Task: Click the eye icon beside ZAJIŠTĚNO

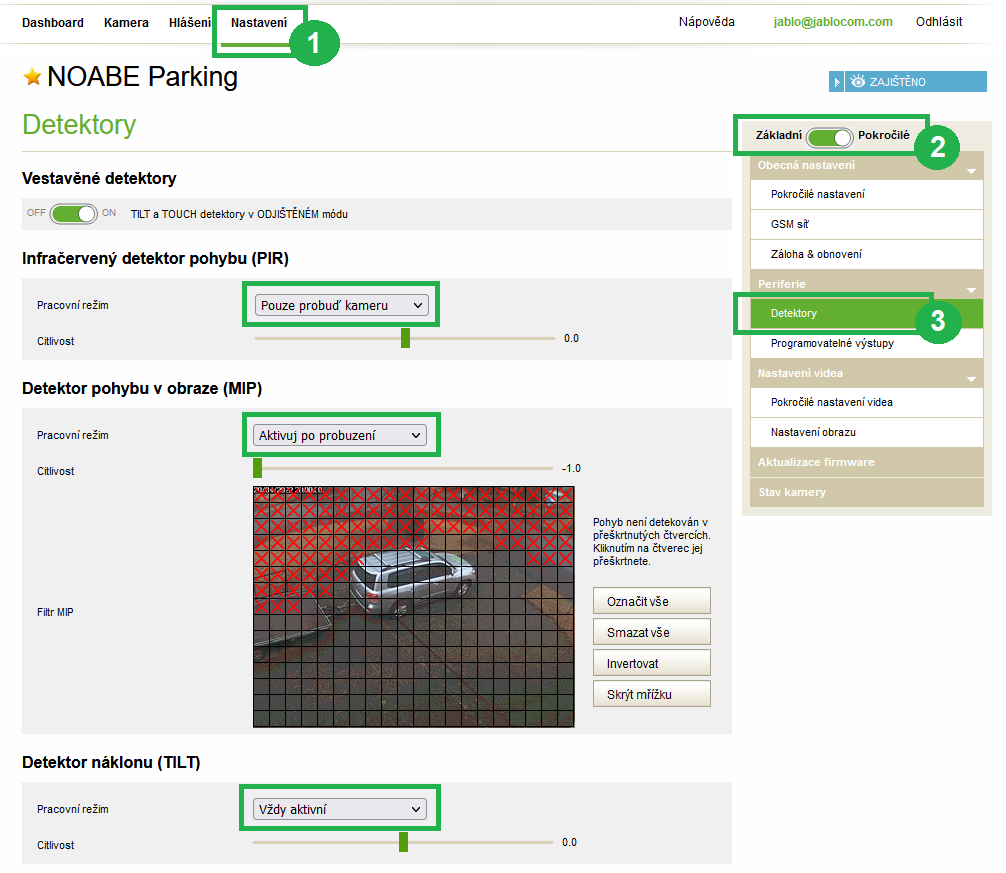Action: tap(857, 82)
